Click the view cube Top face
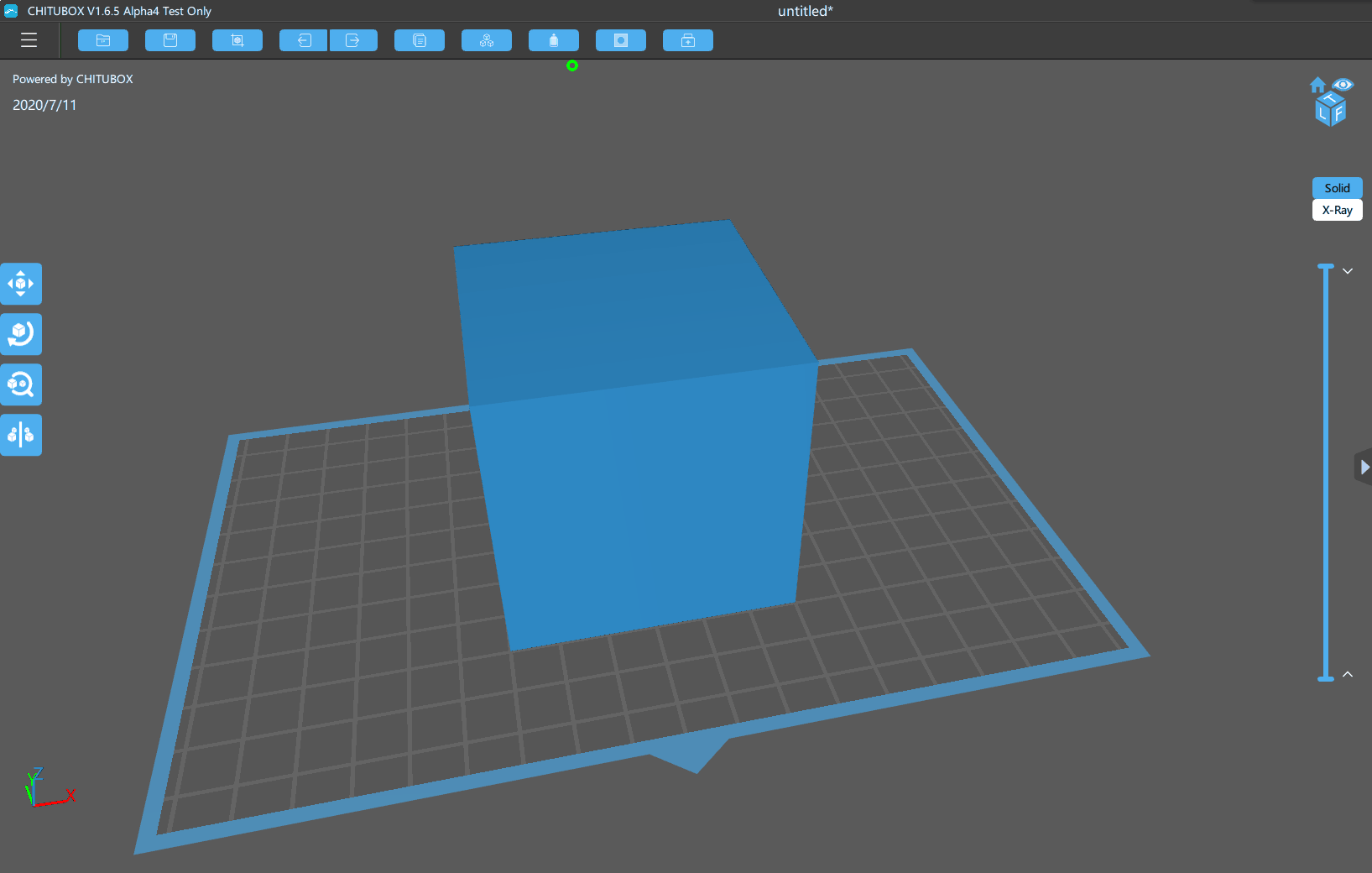The image size is (1372, 873). coord(1331,98)
